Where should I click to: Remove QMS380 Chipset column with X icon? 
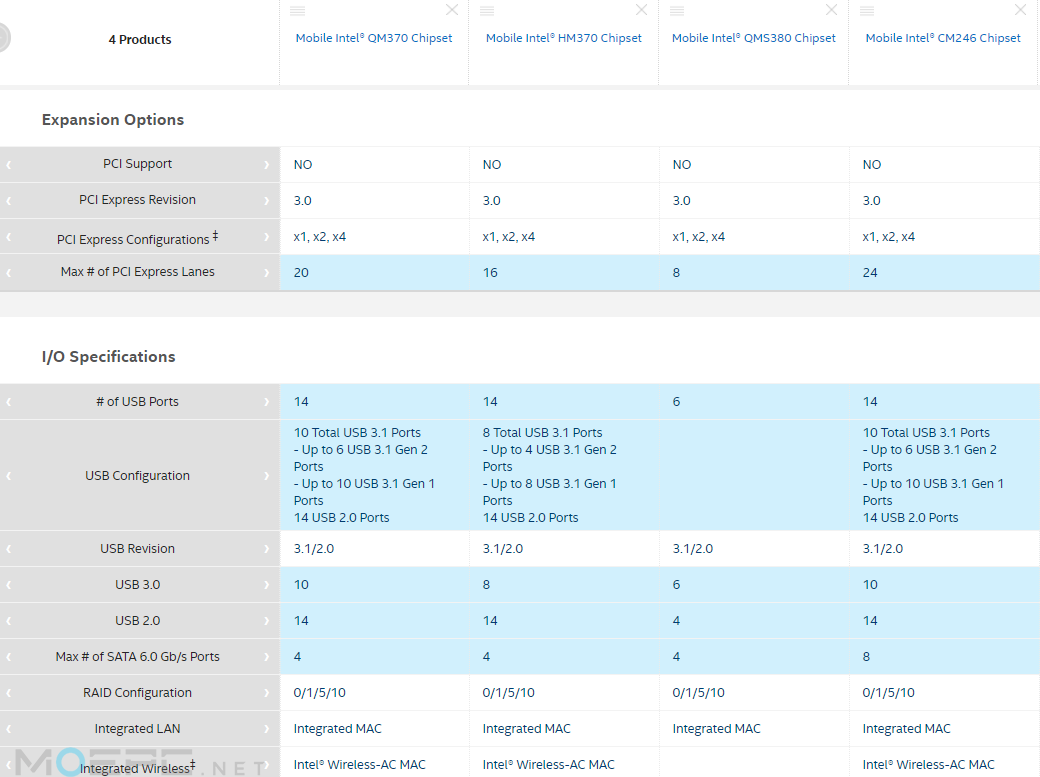[831, 10]
